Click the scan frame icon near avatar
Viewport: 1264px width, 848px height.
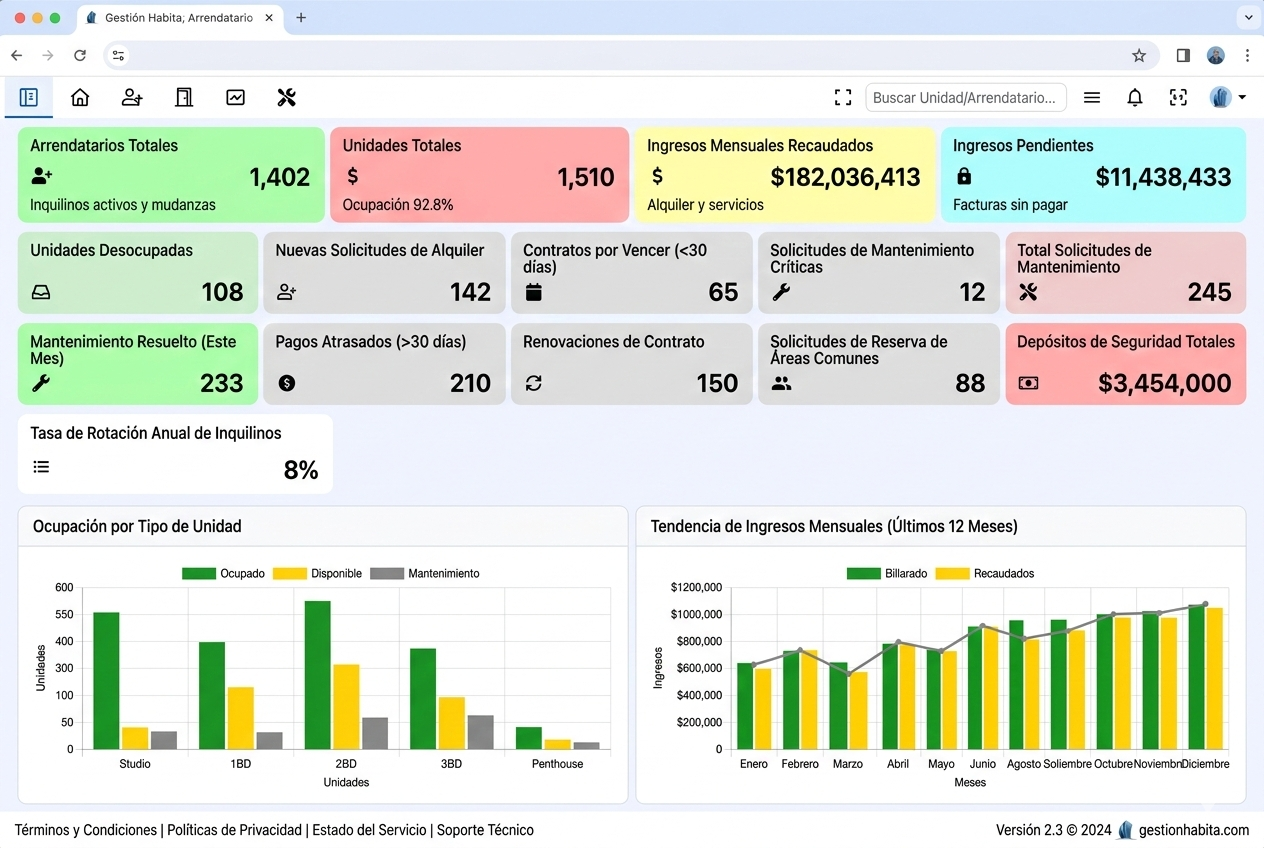click(x=1178, y=97)
